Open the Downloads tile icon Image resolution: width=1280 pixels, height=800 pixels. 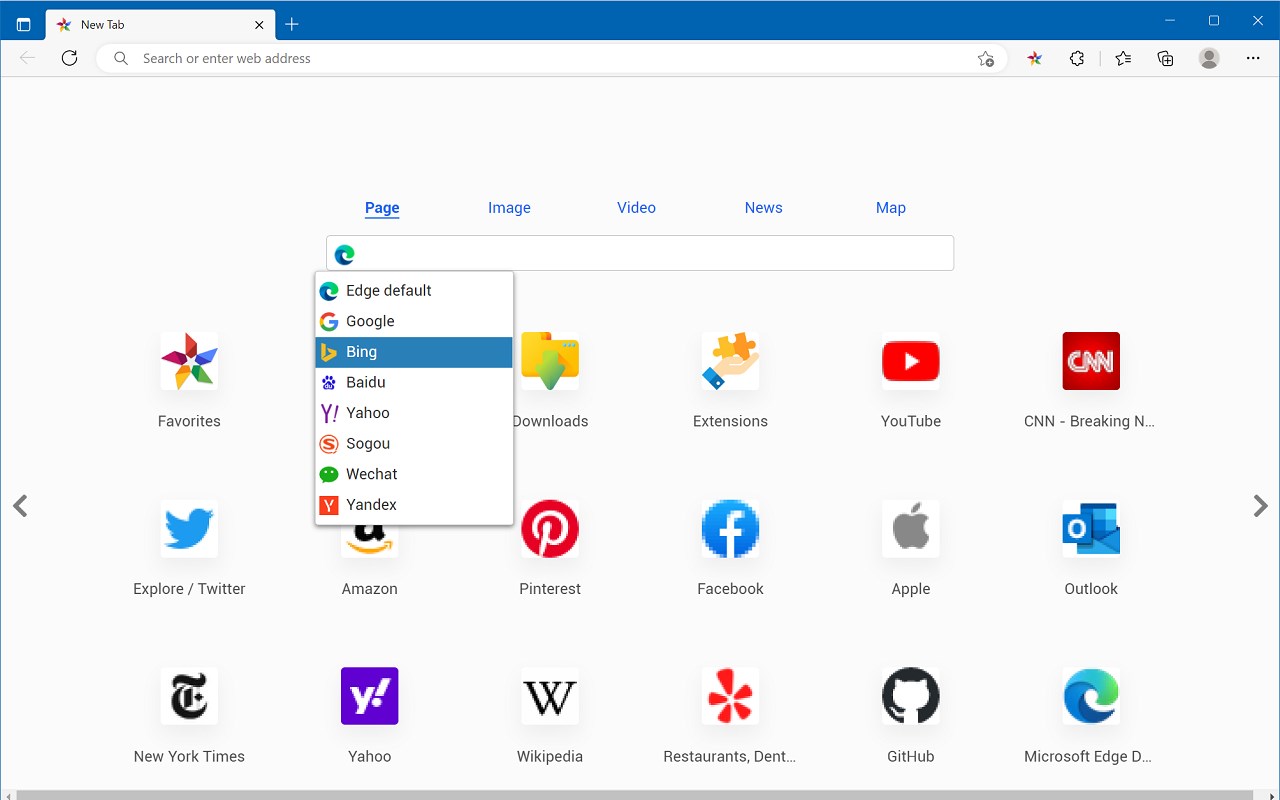pos(550,361)
